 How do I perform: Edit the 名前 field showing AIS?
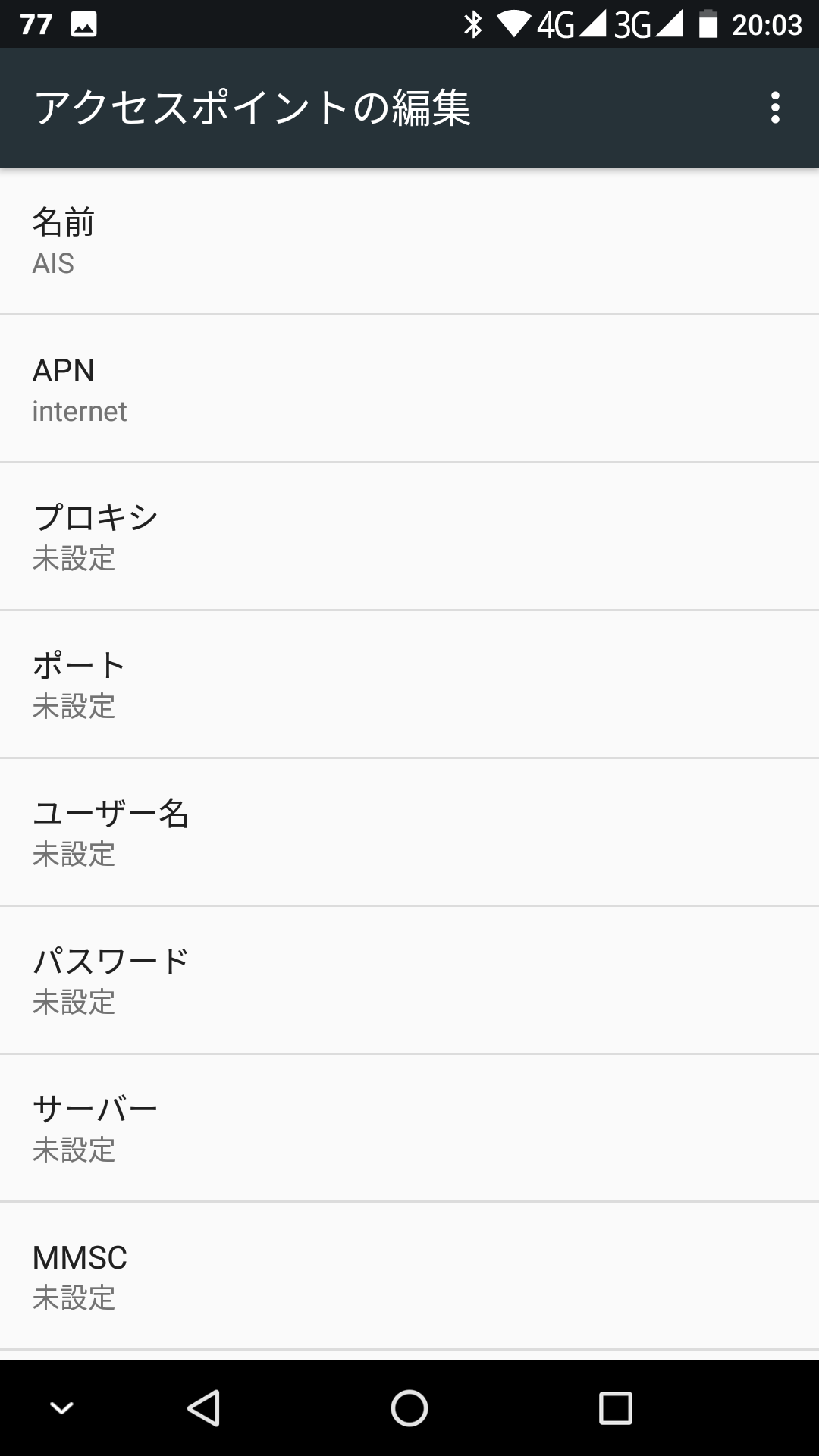409,241
